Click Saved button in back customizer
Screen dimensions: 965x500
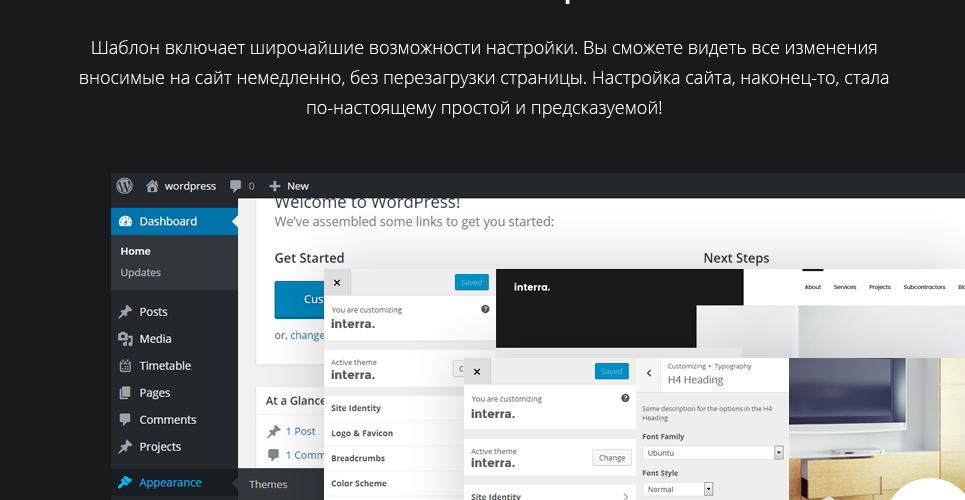coord(471,283)
